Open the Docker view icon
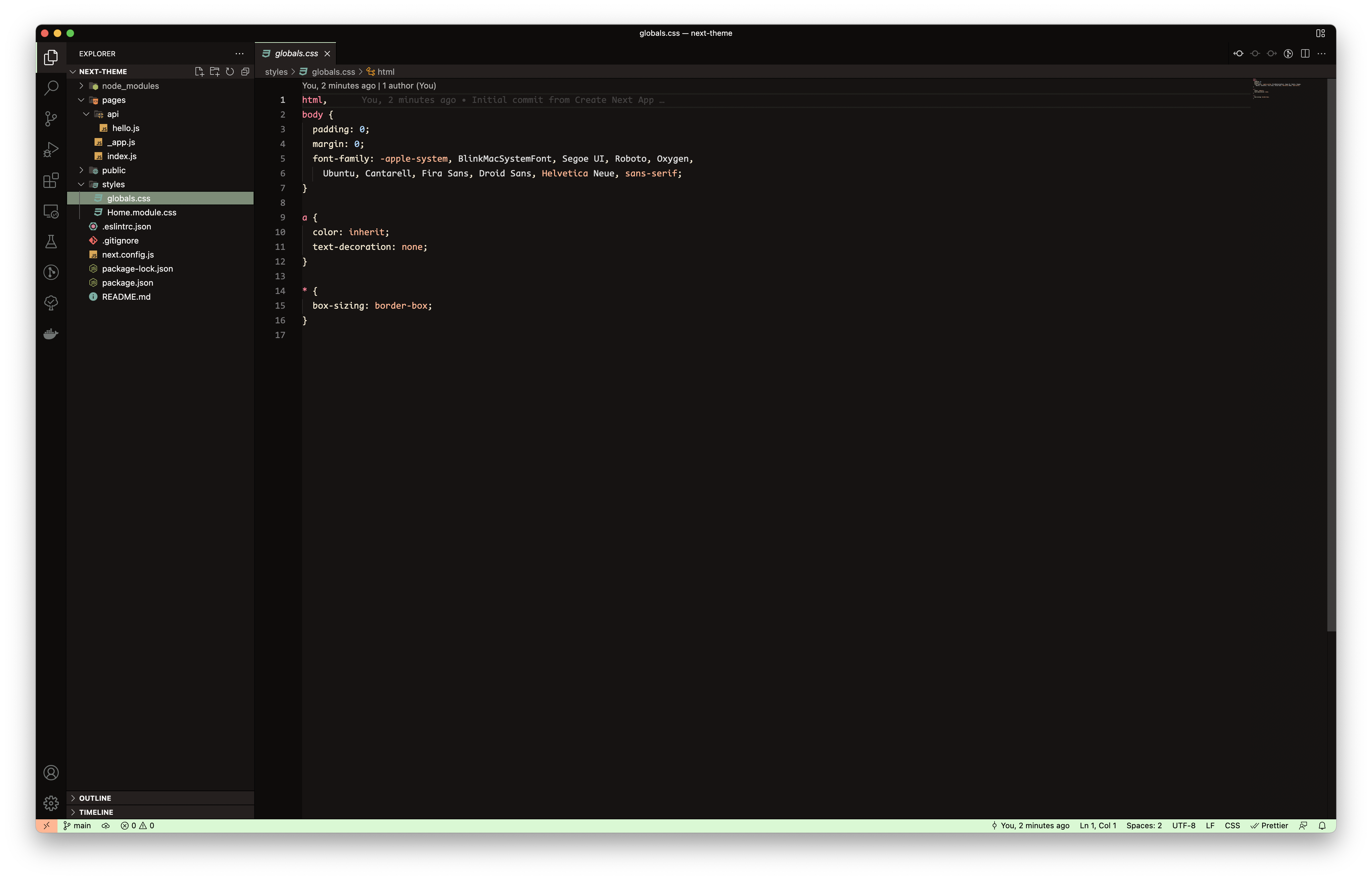1372x880 pixels. (x=51, y=334)
